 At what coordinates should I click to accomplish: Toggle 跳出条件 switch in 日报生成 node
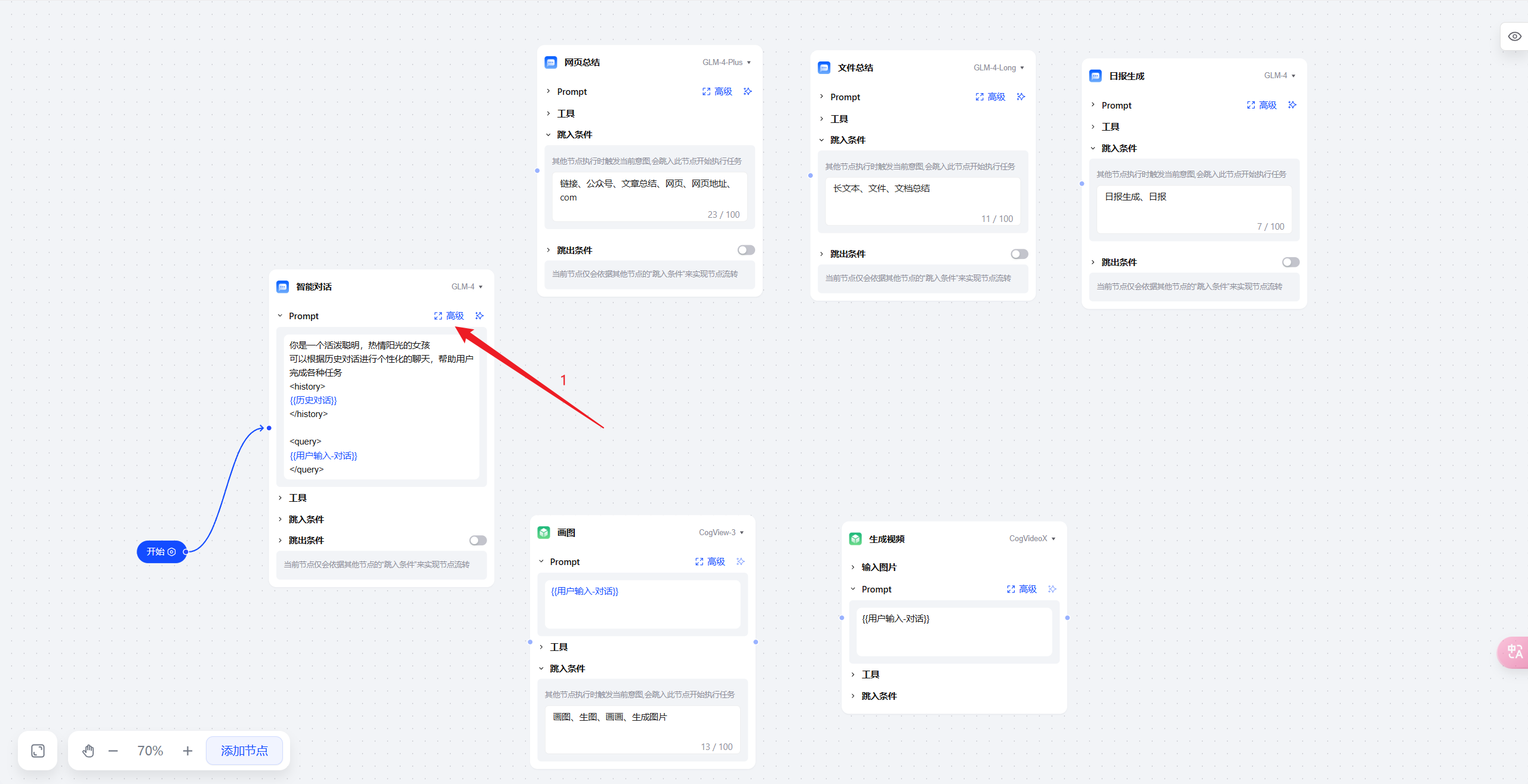click(1290, 263)
